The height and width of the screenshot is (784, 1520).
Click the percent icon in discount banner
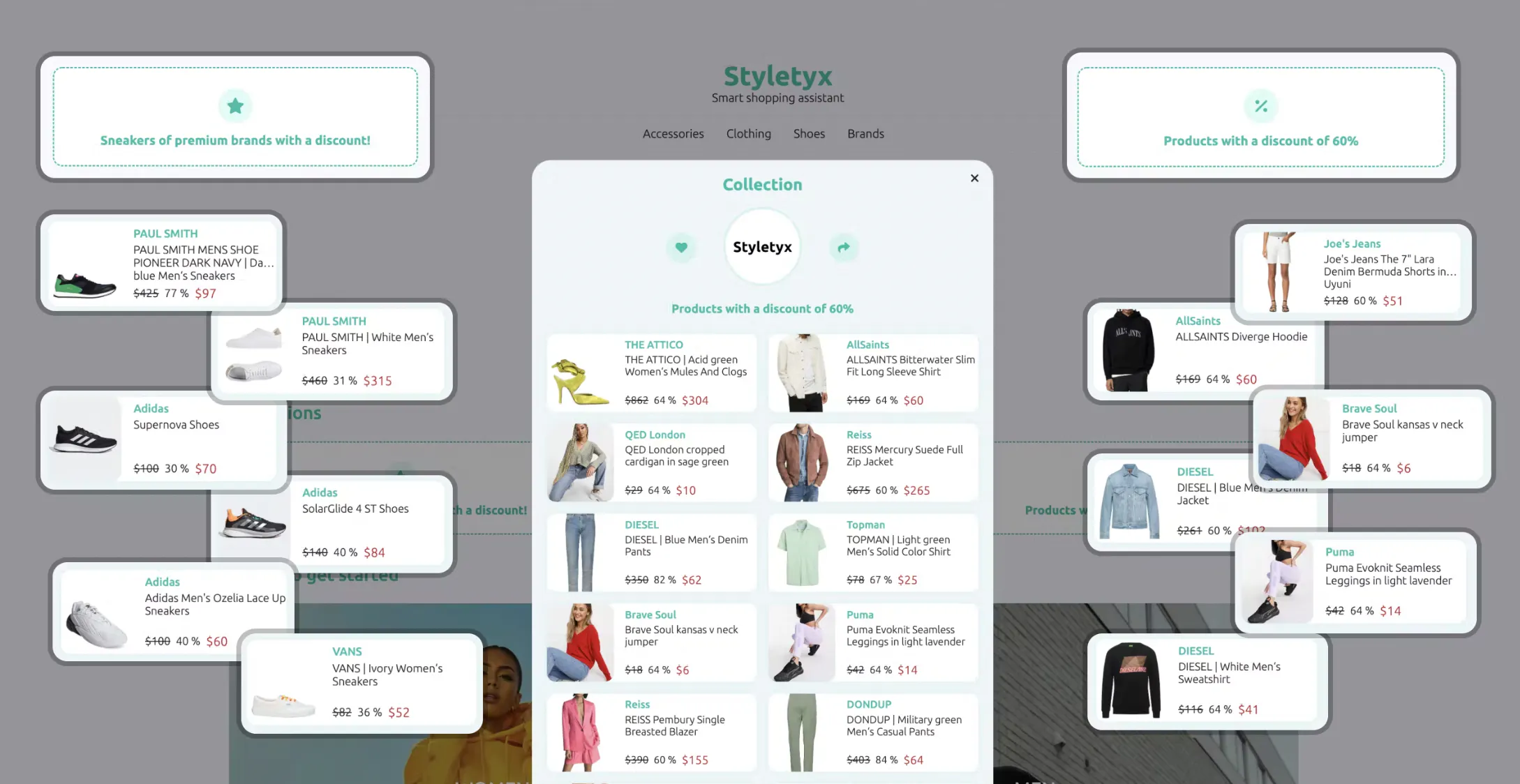[x=1260, y=106]
